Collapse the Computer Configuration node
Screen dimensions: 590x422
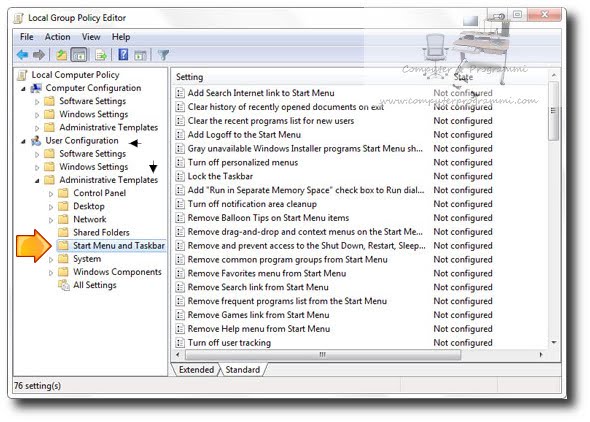23,89
